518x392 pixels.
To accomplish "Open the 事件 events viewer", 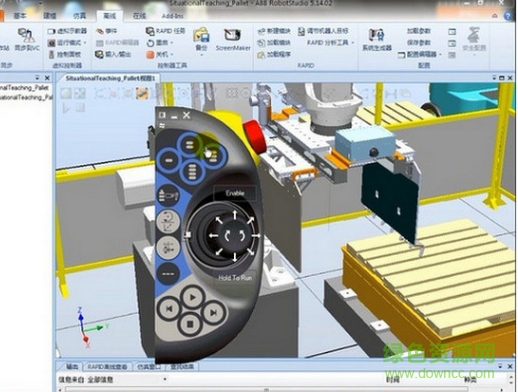I will coord(107,31).
